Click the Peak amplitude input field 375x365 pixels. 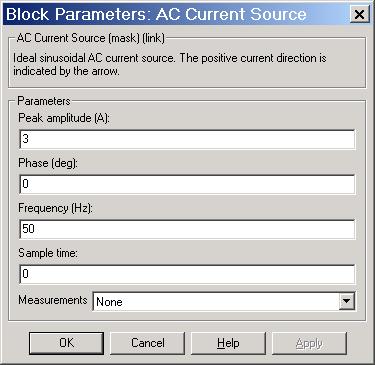coord(187,139)
